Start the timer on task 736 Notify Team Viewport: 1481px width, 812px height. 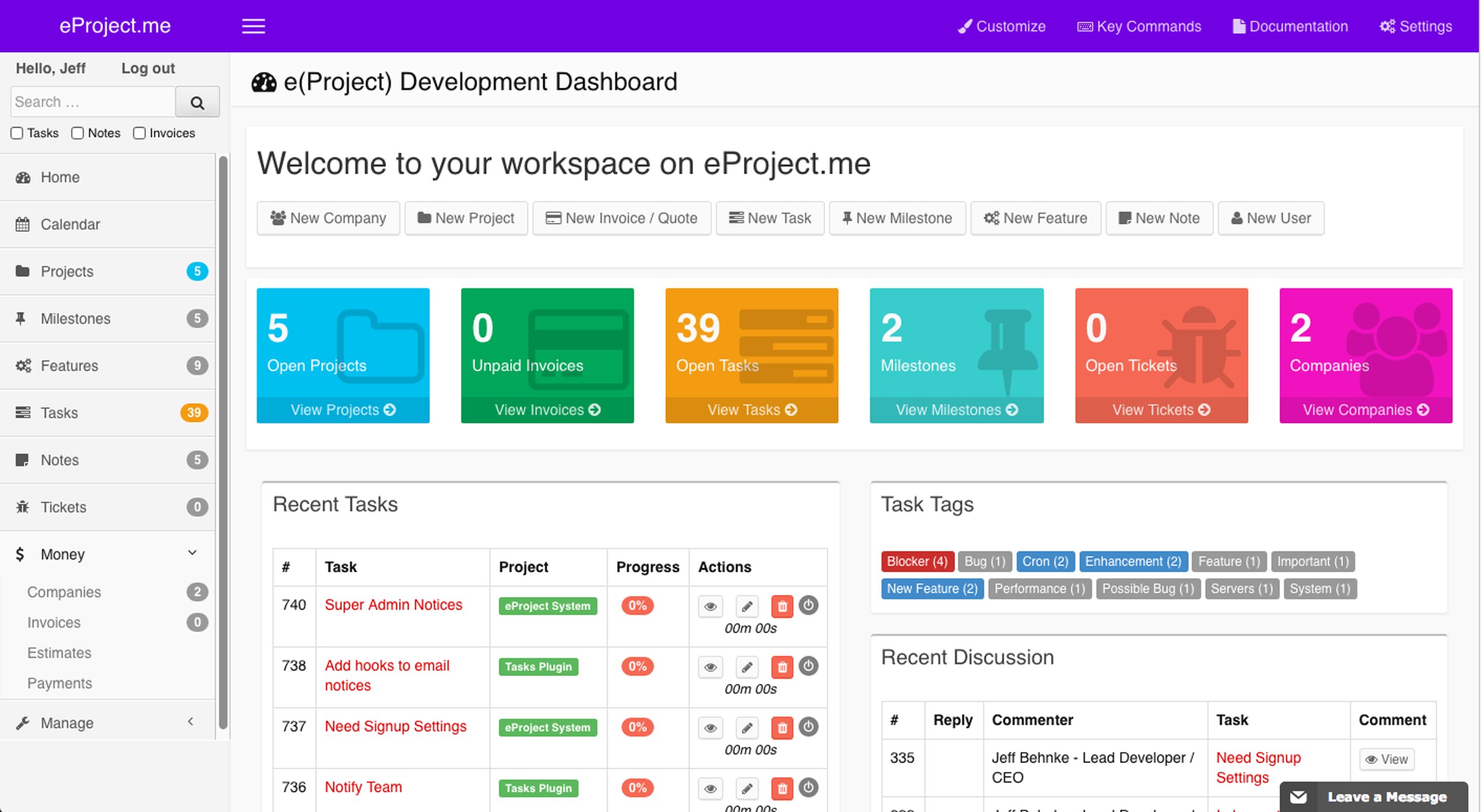(809, 788)
